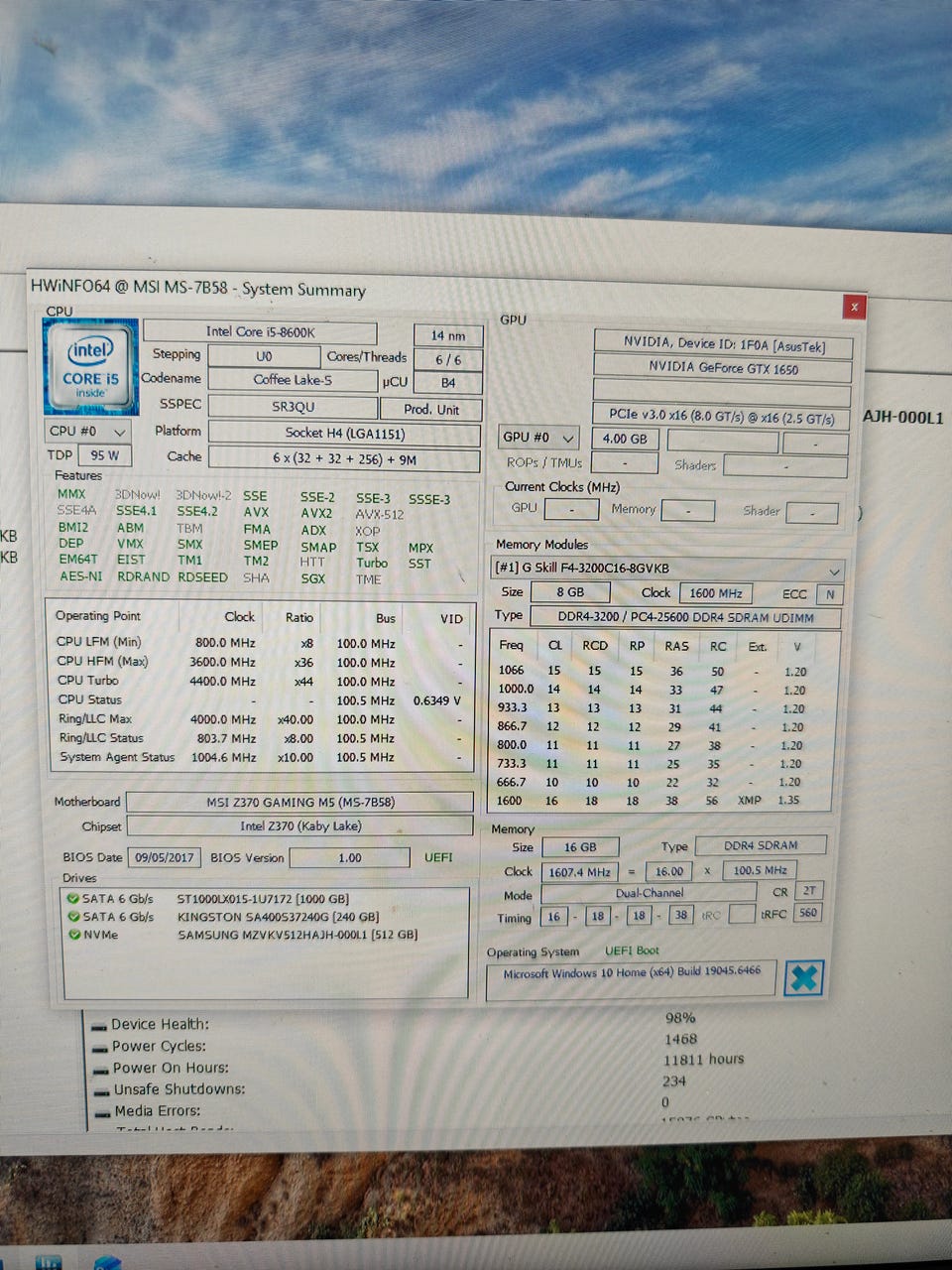Click the blue X close button below memory info
This screenshot has height=1270, width=952.
click(x=803, y=978)
